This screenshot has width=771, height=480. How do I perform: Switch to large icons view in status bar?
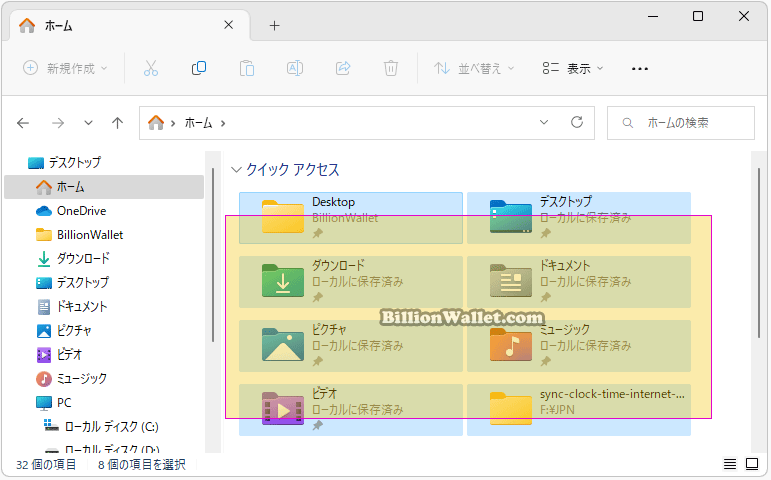[752, 464]
